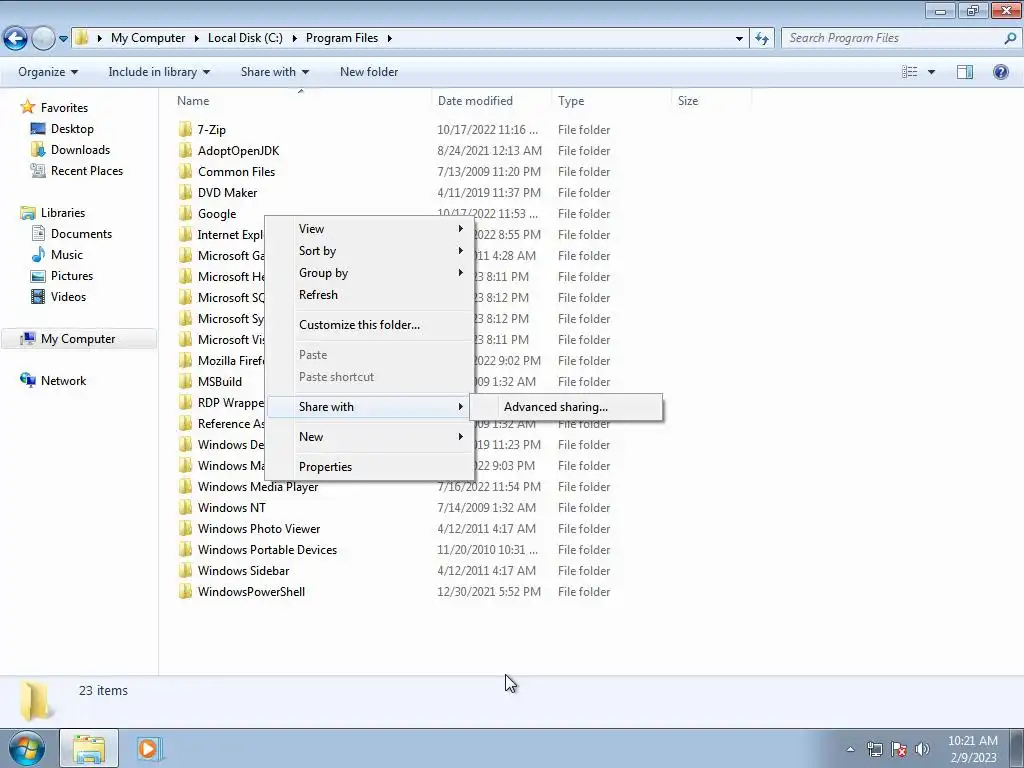Image resolution: width=1024 pixels, height=768 pixels.
Task: Open View submenu in context menu
Action: click(x=370, y=229)
